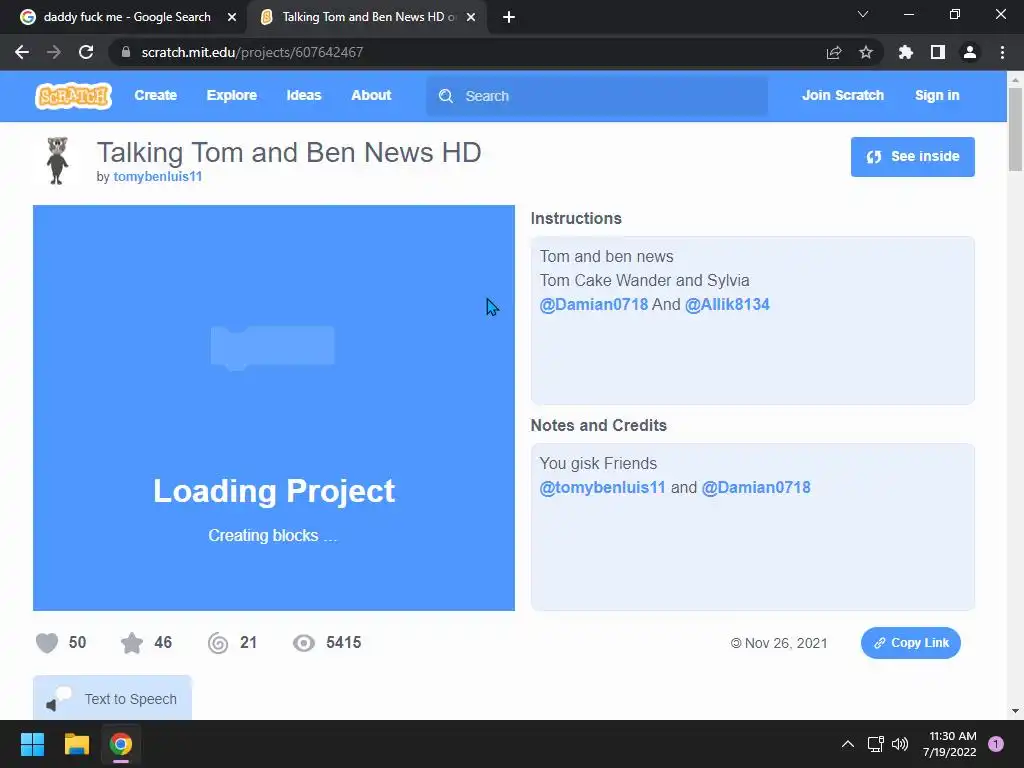Open @Damian0718 link in Notes and Credits

point(756,487)
